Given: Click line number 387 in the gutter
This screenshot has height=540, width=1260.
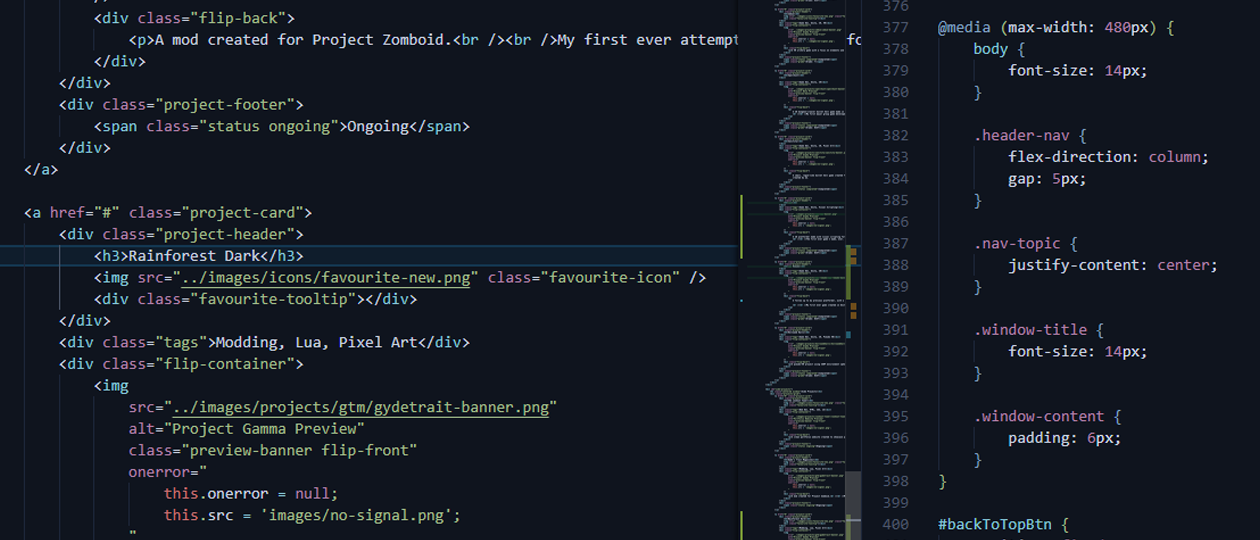Looking at the screenshot, I should (x=896, y=243).
